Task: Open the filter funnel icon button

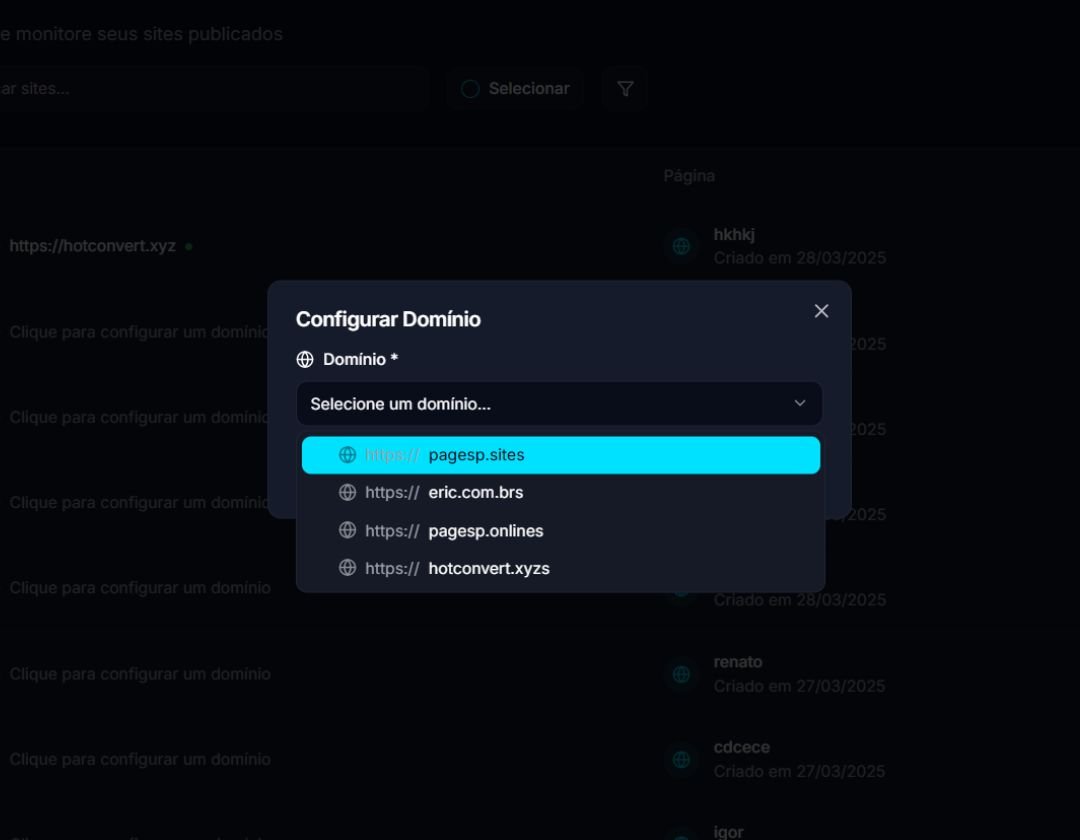Action: (625, 89)
